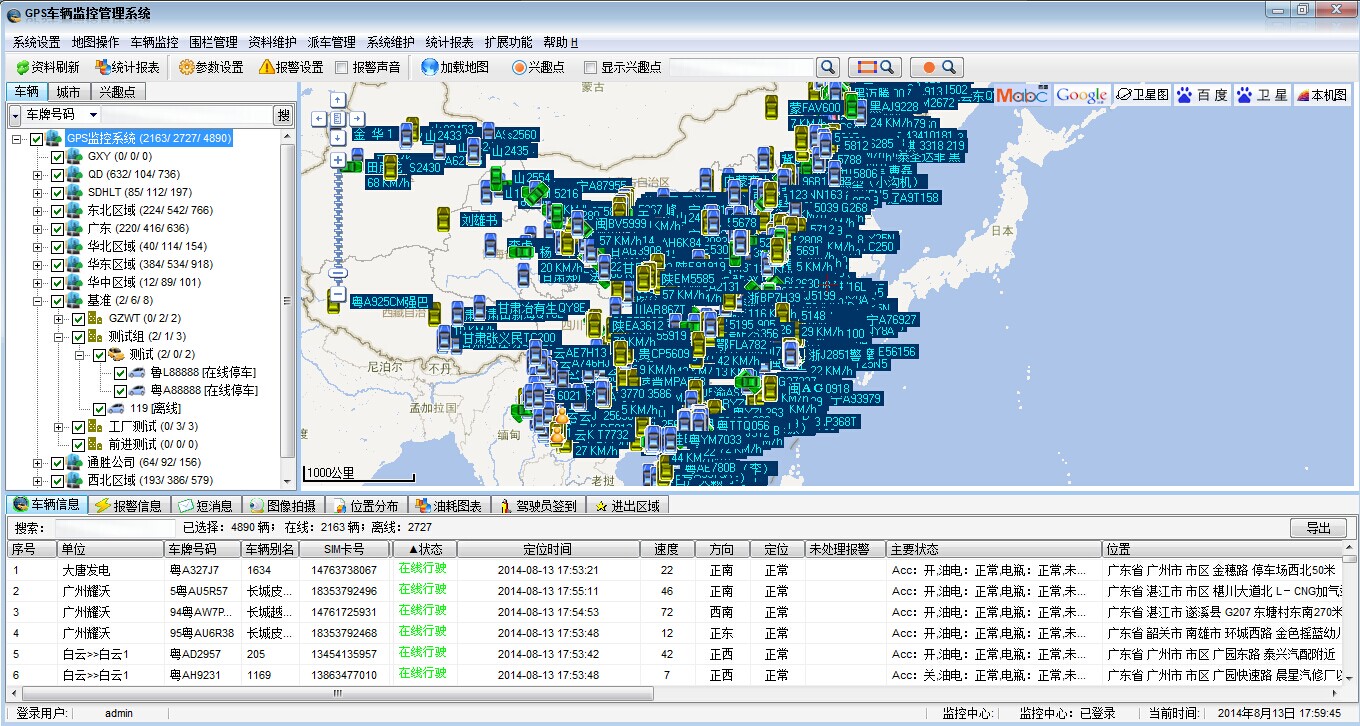
Task: Click the orange circle area search tool
Action: click(x=937, y=67)
